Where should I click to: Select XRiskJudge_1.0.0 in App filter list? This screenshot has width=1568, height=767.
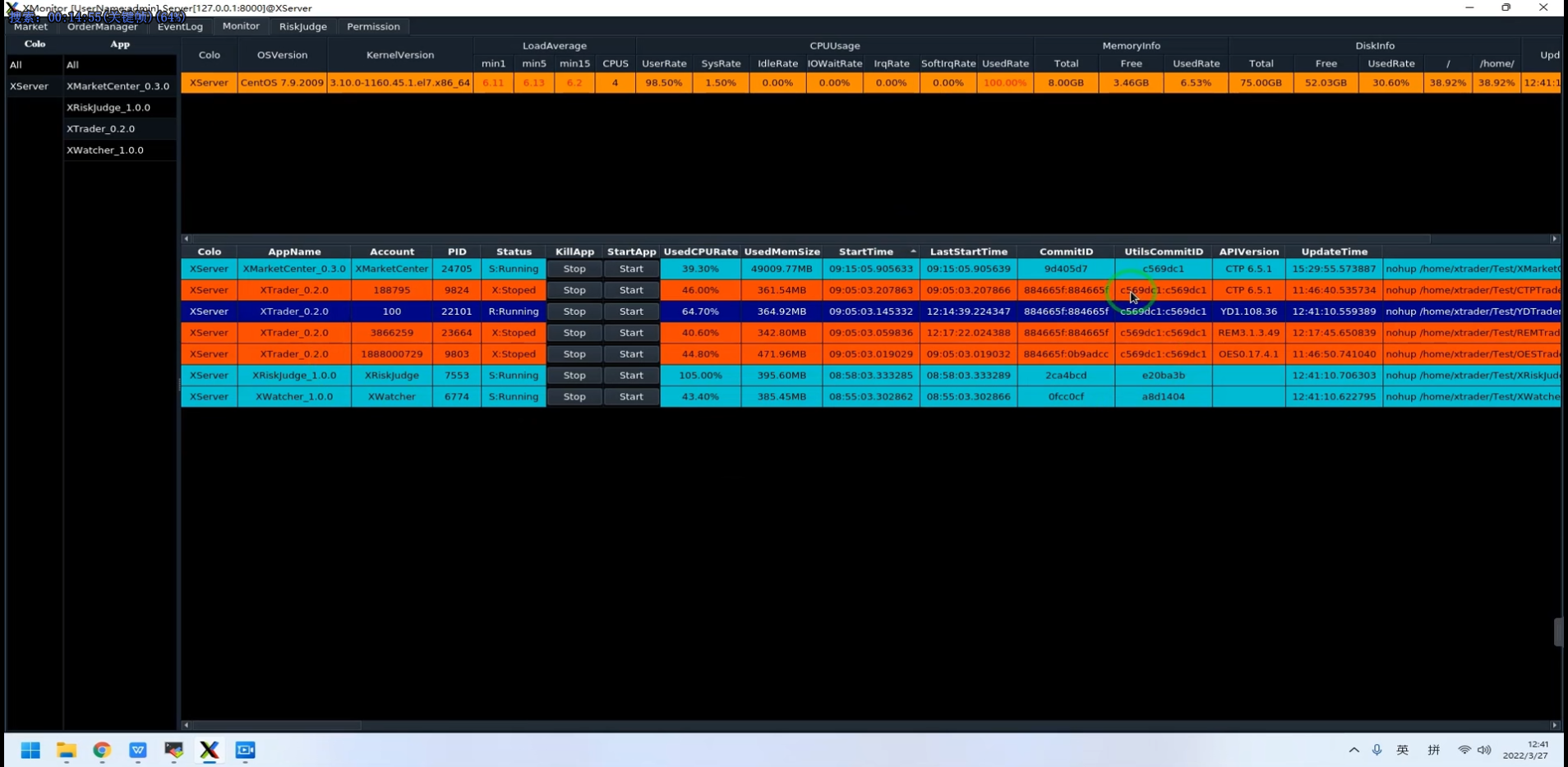120,108
